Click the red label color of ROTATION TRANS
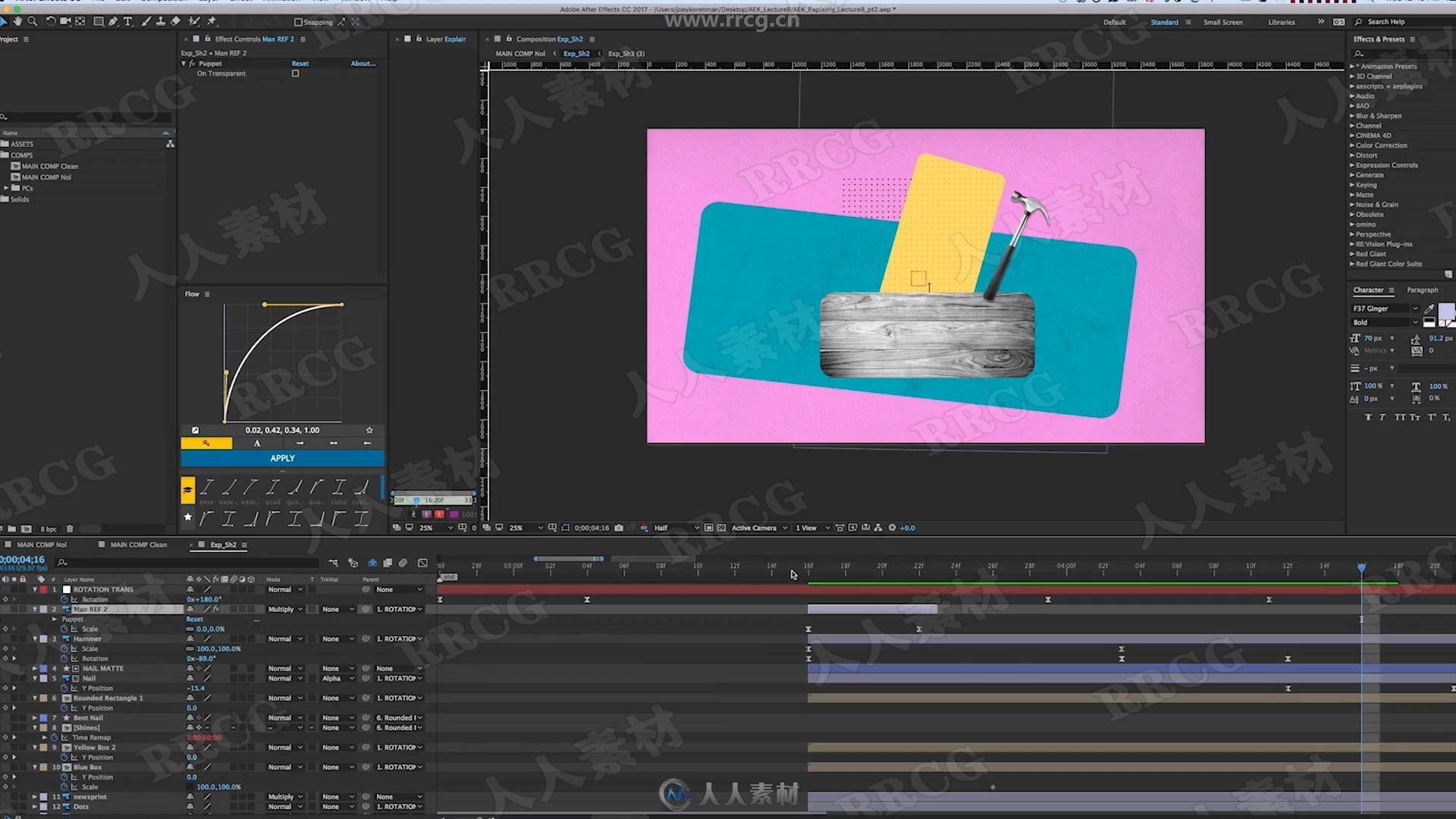This screenshot has height=819, width=1456. (43, 589)
